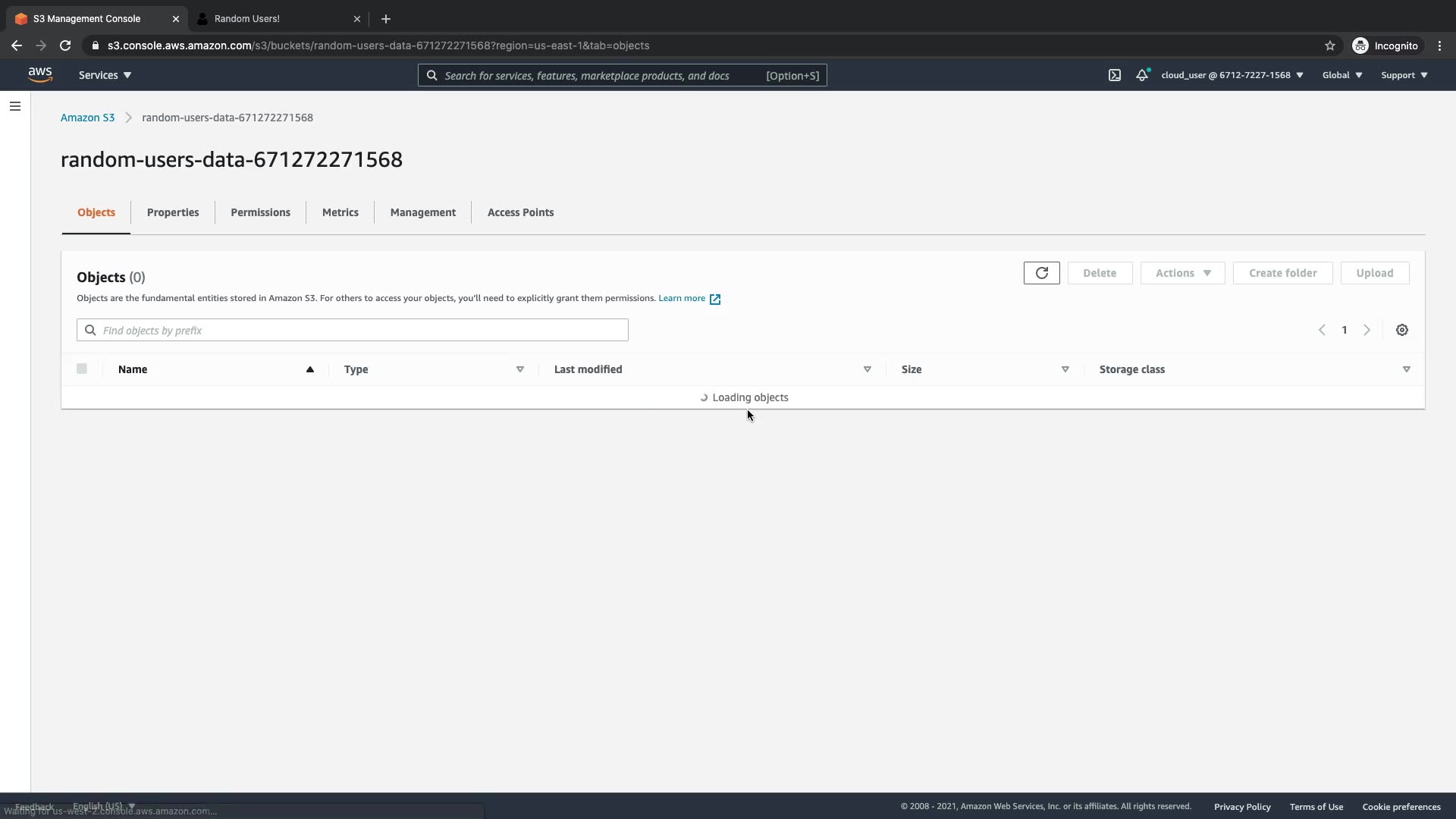Open the left hamburger navigation menu
The image size is (1456, 819).
point(15,106)
